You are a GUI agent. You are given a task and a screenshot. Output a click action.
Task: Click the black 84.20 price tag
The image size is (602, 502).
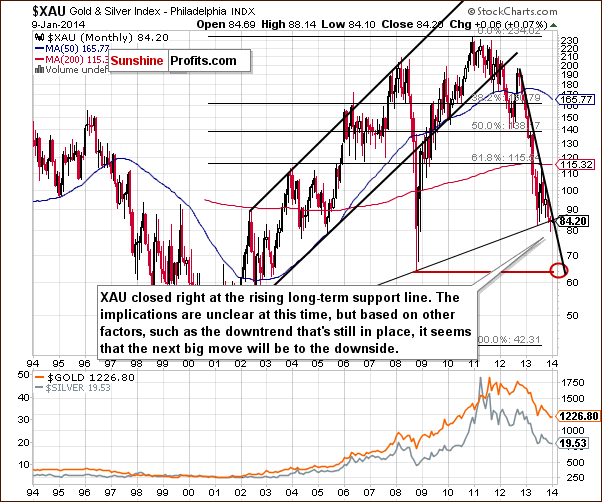[x=574, y=221]
